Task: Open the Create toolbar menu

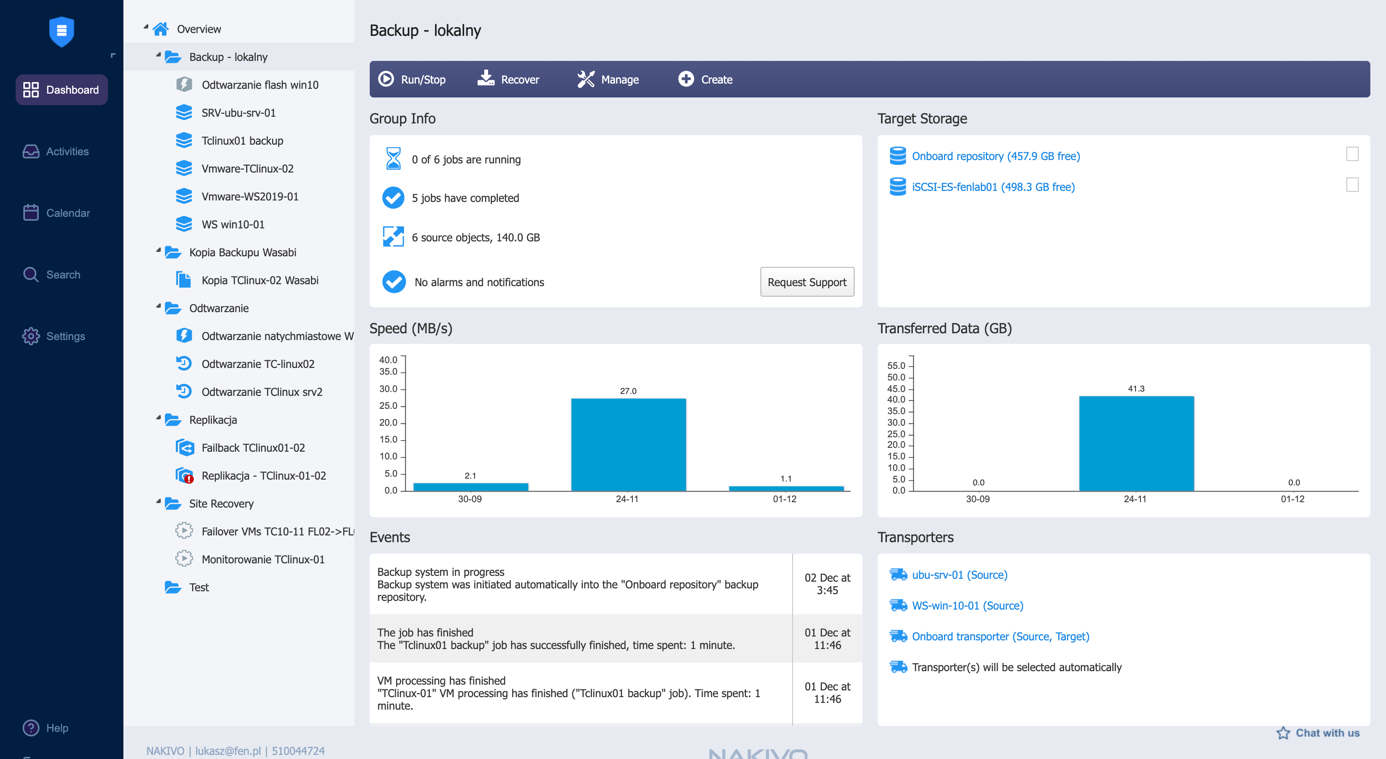Action: (705, 79)
